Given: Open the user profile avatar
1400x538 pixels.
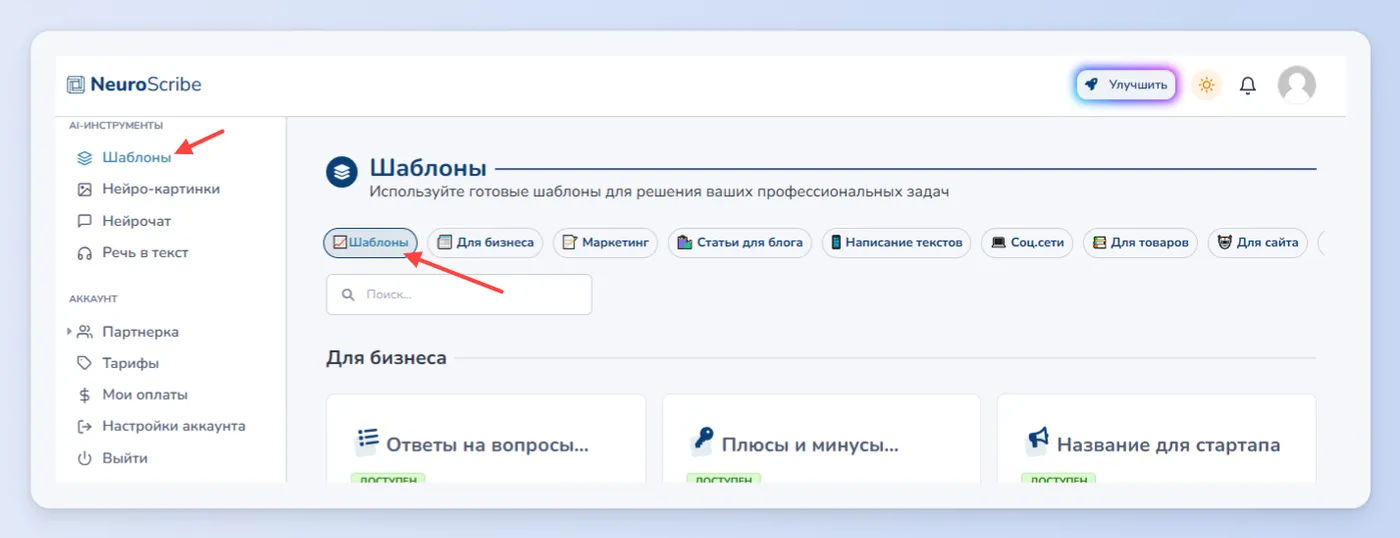Looking at the screenshot, I should pyautogui.click(x=1297, y=85).
